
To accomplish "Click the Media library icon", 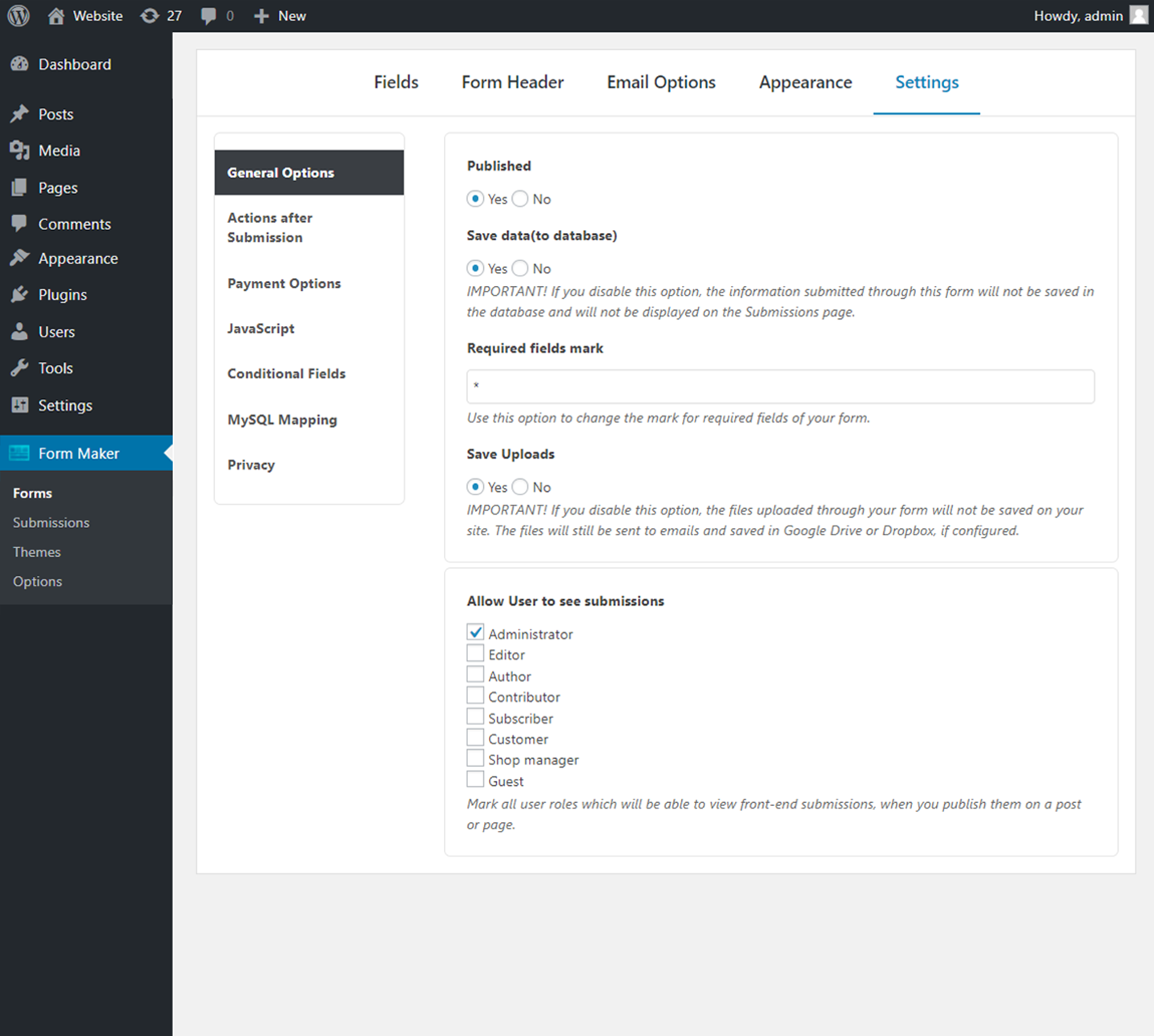I will point(20,150).
